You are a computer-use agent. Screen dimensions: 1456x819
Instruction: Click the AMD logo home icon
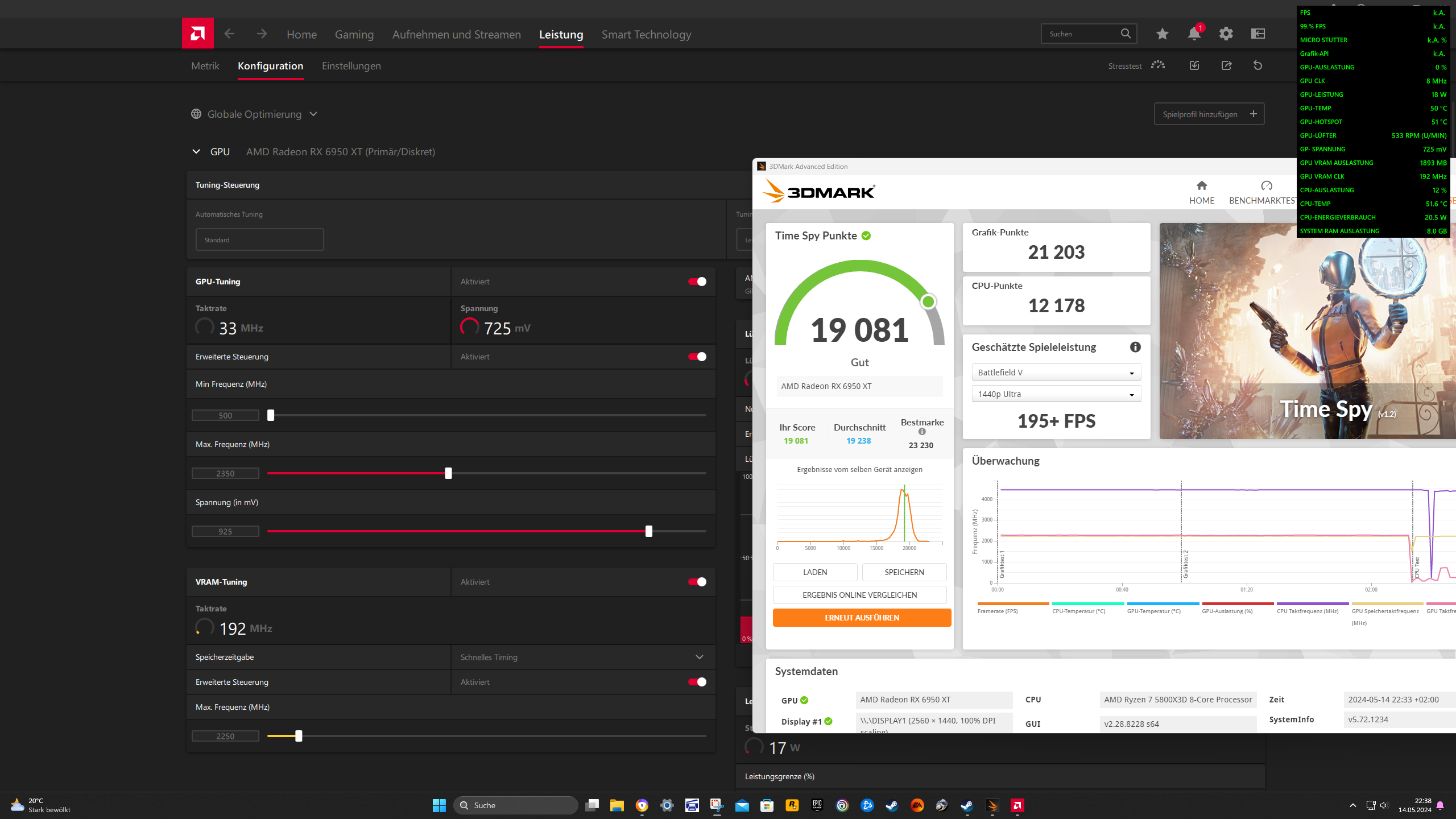197,34
